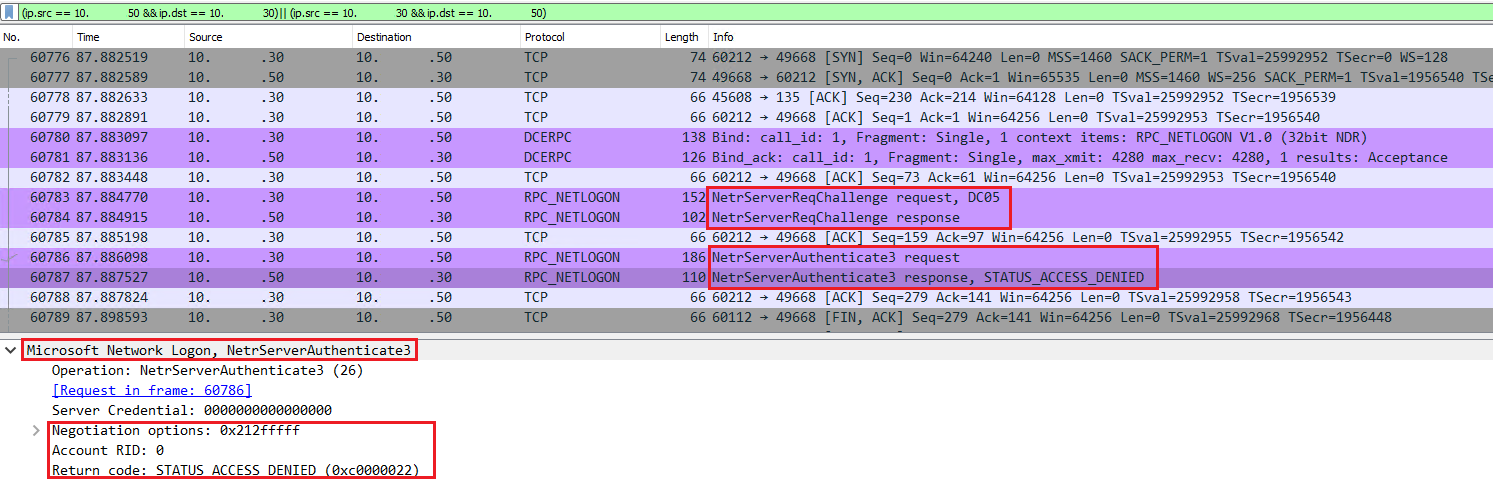Select DCERPC Bind packet 60780
This screenshot has height=479, width=1493.
(x=746, y=137)
